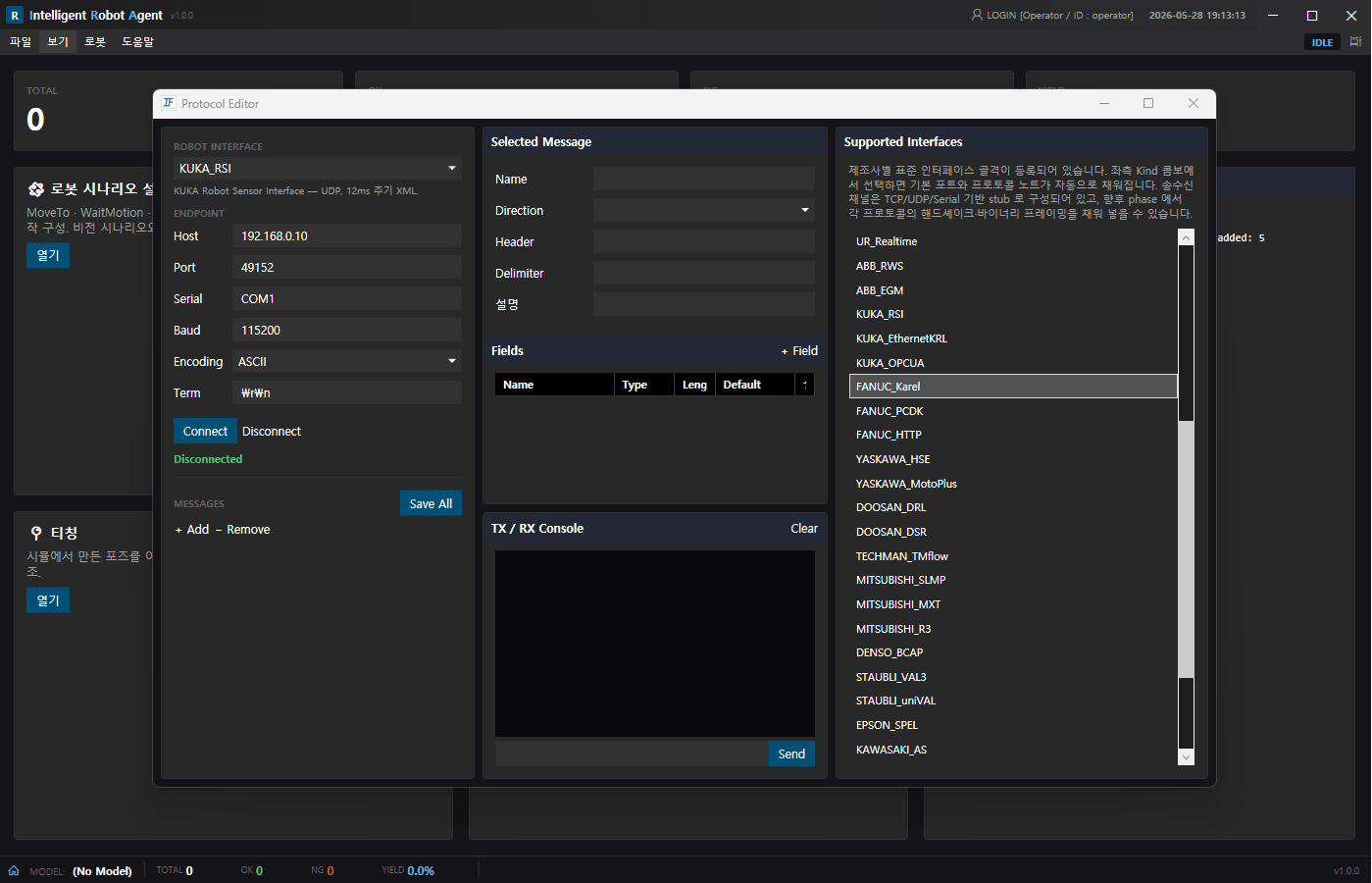Select KUKA_OPCUA interface
The width and height of the screenshot is (1372, 883).
[x=1013, y=363]
